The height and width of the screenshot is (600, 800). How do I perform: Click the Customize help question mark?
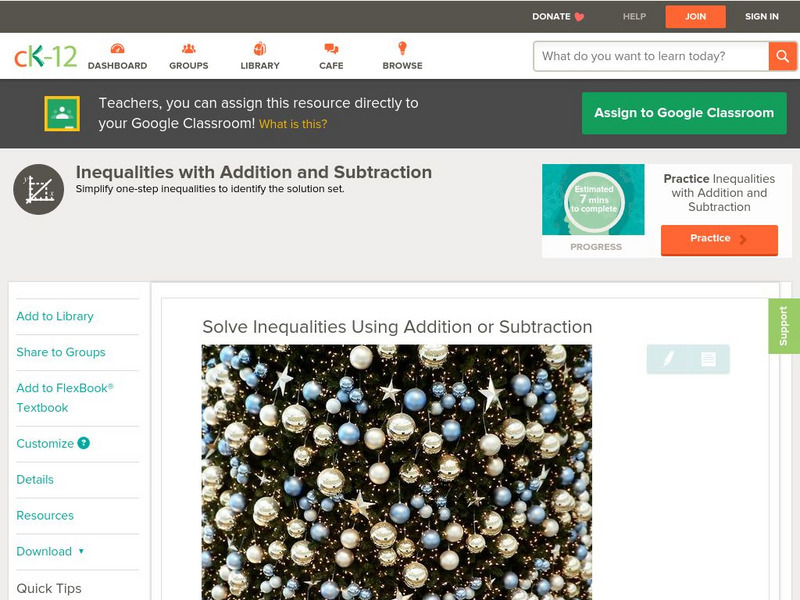[83, 443]
